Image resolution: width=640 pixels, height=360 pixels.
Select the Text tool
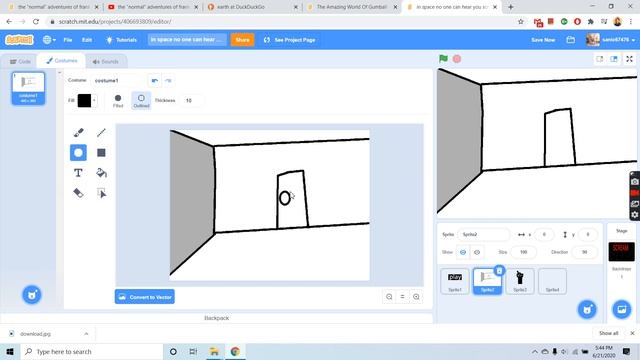[78, 173]
